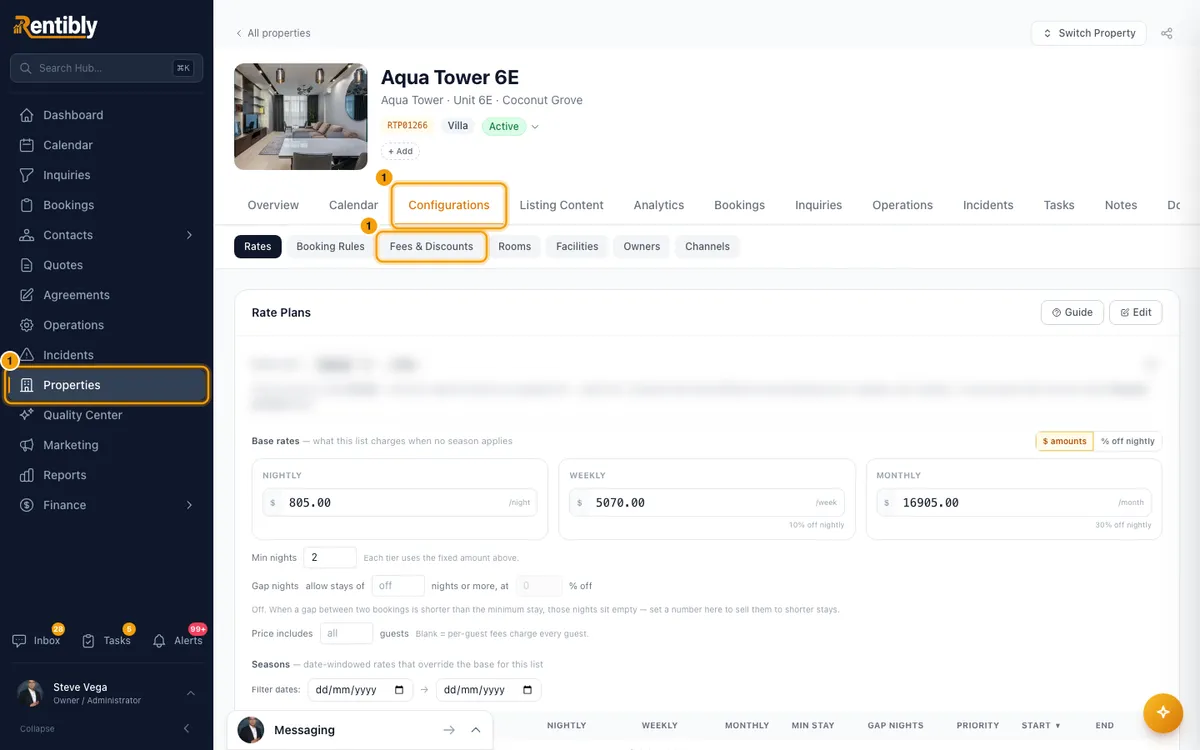
Task: Switch to the Listing Content tab
Action: 561,205
